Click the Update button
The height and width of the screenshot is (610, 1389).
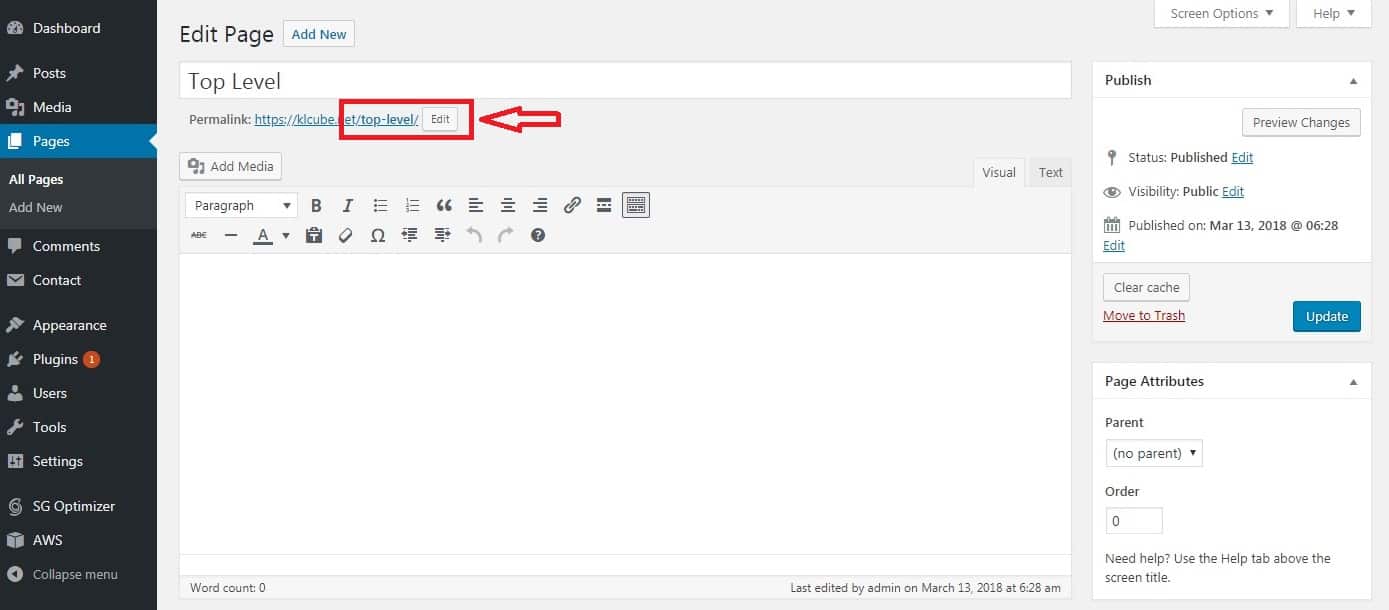click(1326, 316)
